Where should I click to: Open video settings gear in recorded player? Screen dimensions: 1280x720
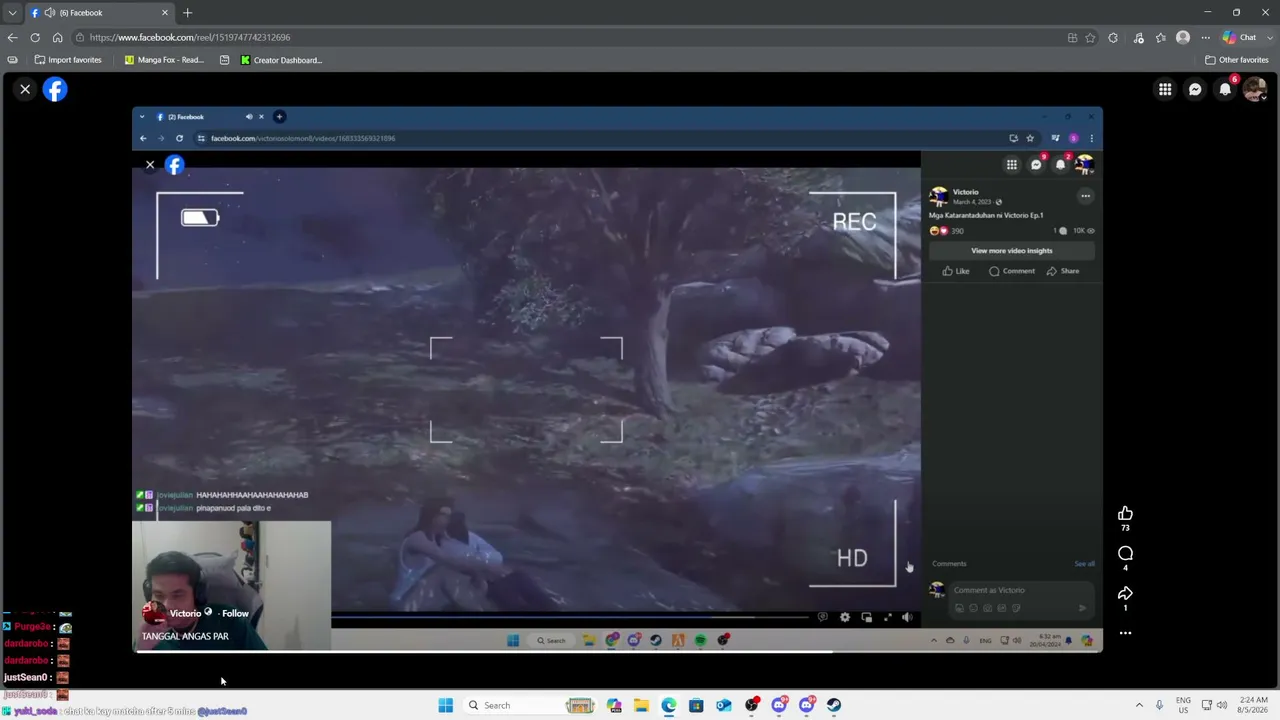click(x=845, y=617)
